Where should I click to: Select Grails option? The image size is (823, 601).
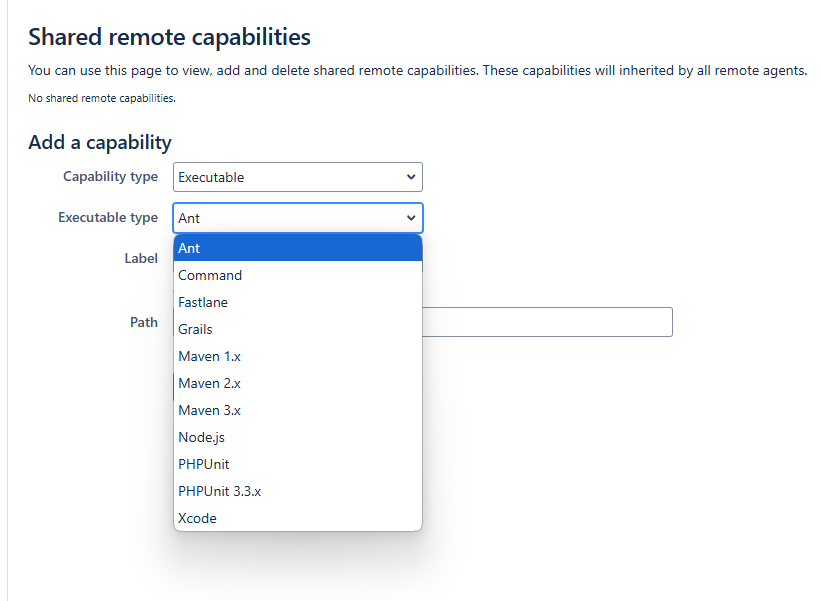pos(298,329)
